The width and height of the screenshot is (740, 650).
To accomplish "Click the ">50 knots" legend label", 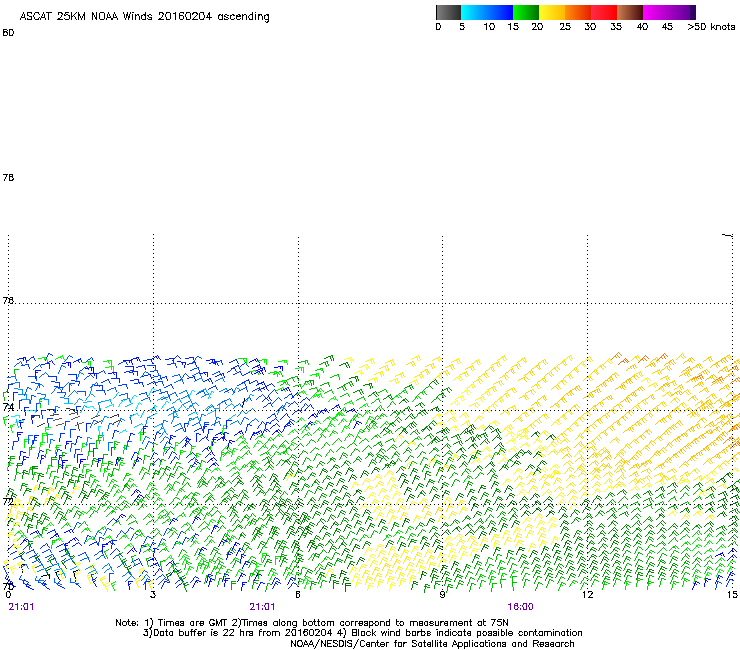I will point(711,27).
